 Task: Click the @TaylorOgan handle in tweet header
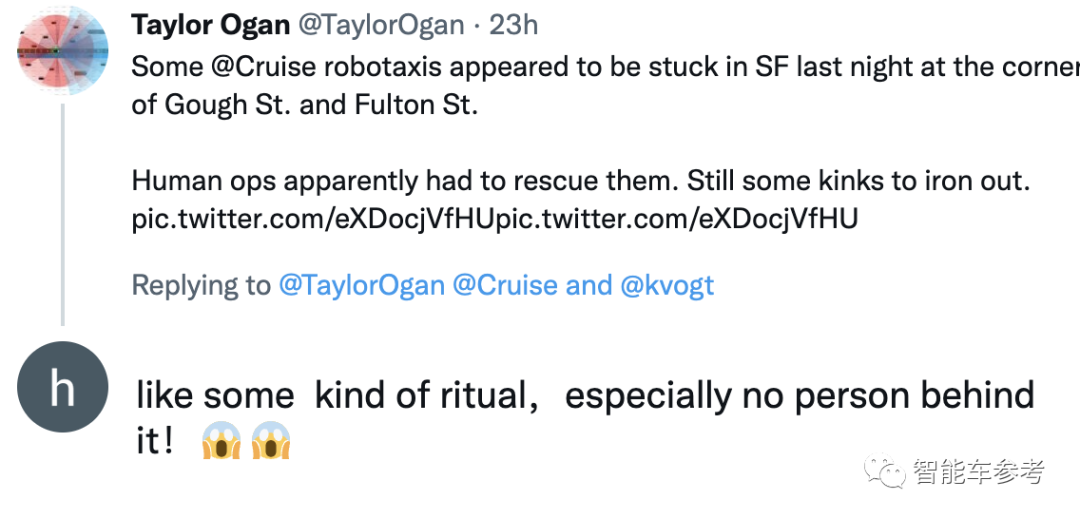point(383,25)
